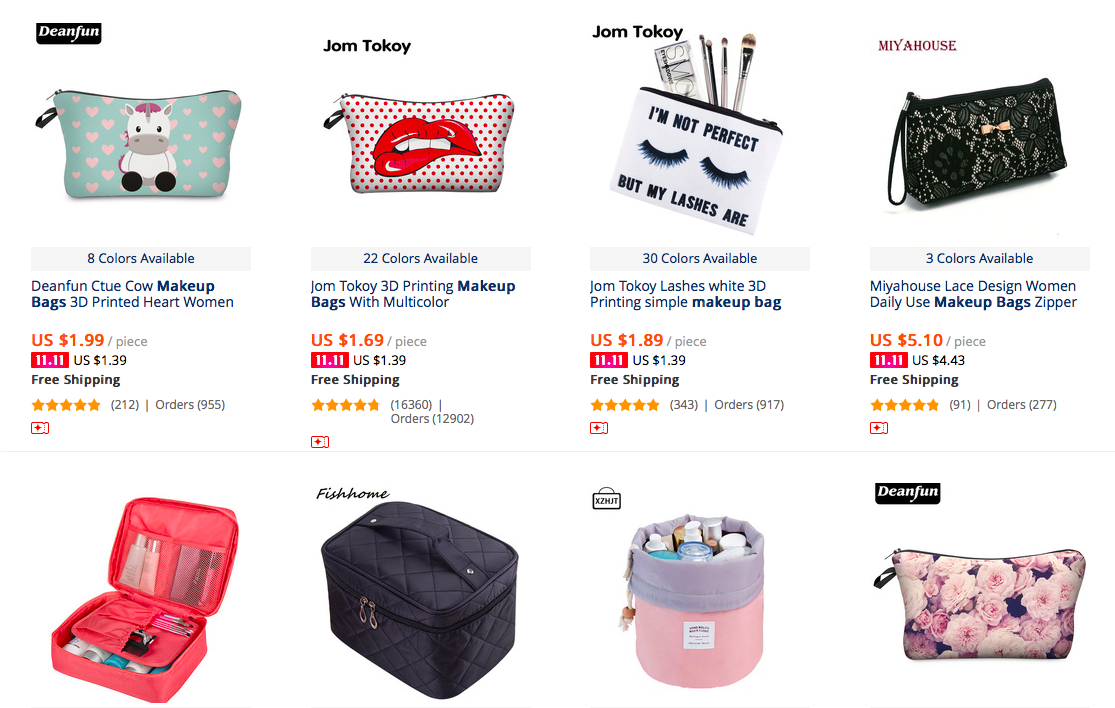Open the Jom Tokoy 3D Printing Makeup Bags link

point(413,294)
